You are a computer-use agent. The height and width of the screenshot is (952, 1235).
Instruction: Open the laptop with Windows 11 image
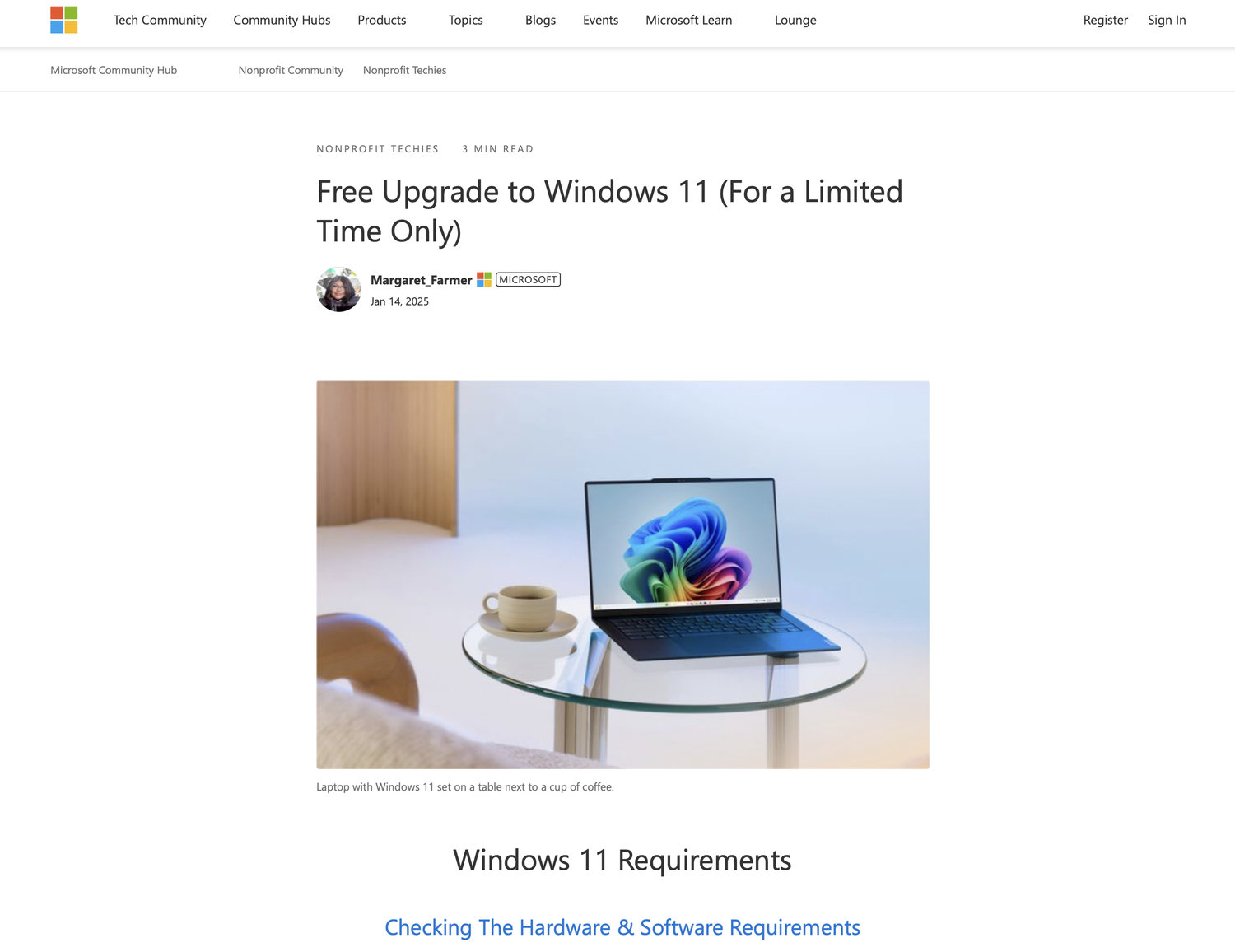point(622,575)
